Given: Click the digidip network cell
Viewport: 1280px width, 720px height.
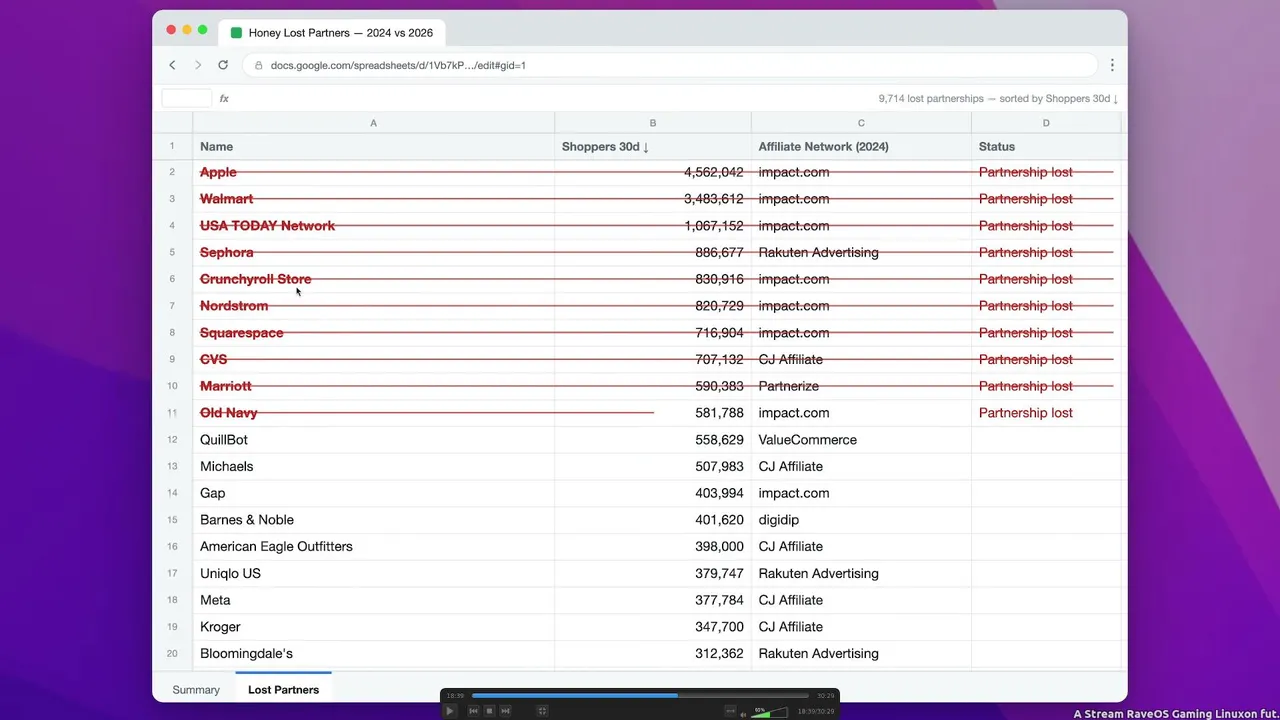Looking at the screenshot, I should pyautogui.click(x=861, y=520).
